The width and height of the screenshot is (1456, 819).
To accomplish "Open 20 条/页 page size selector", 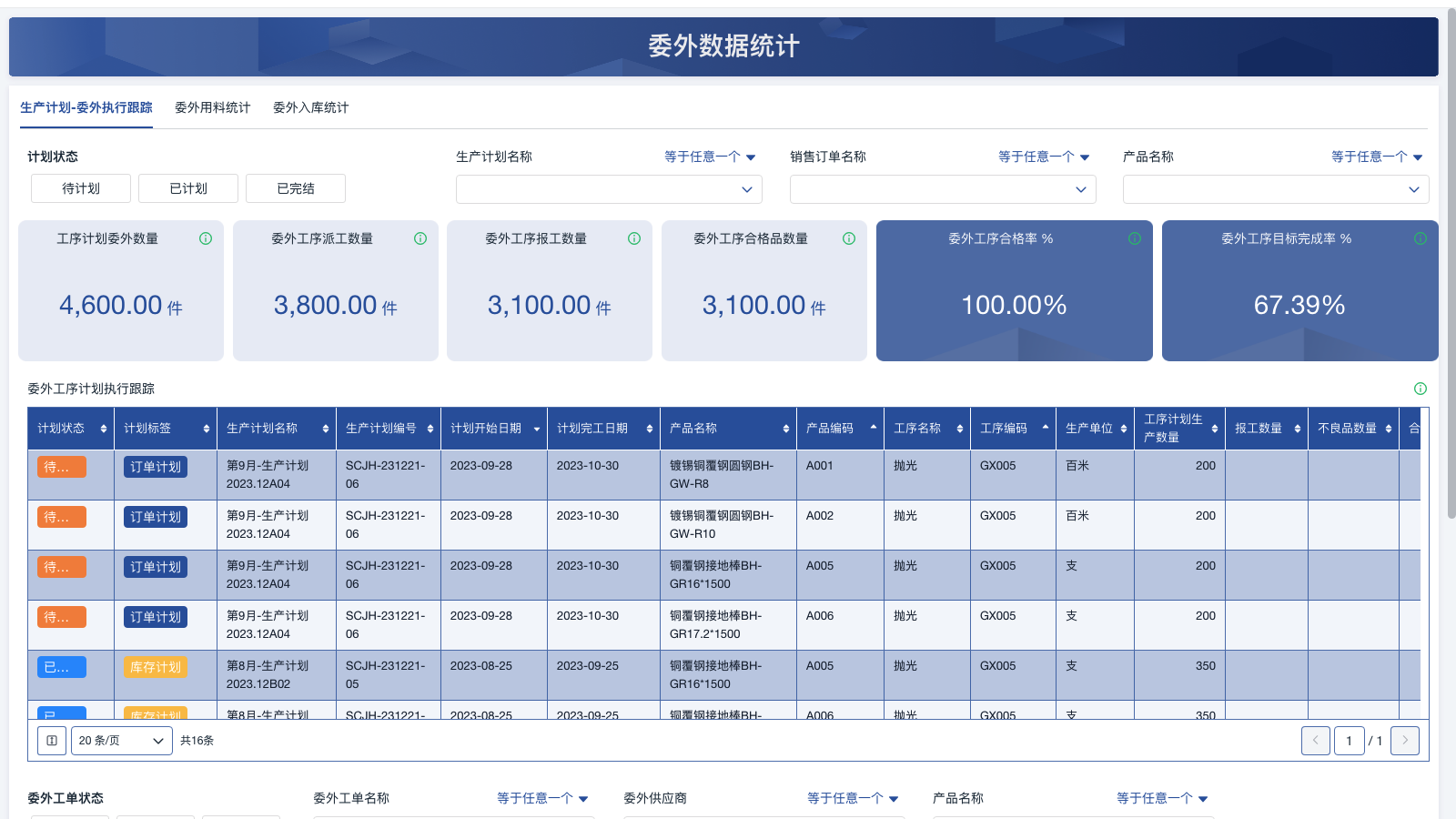I will tap(122, 741).
